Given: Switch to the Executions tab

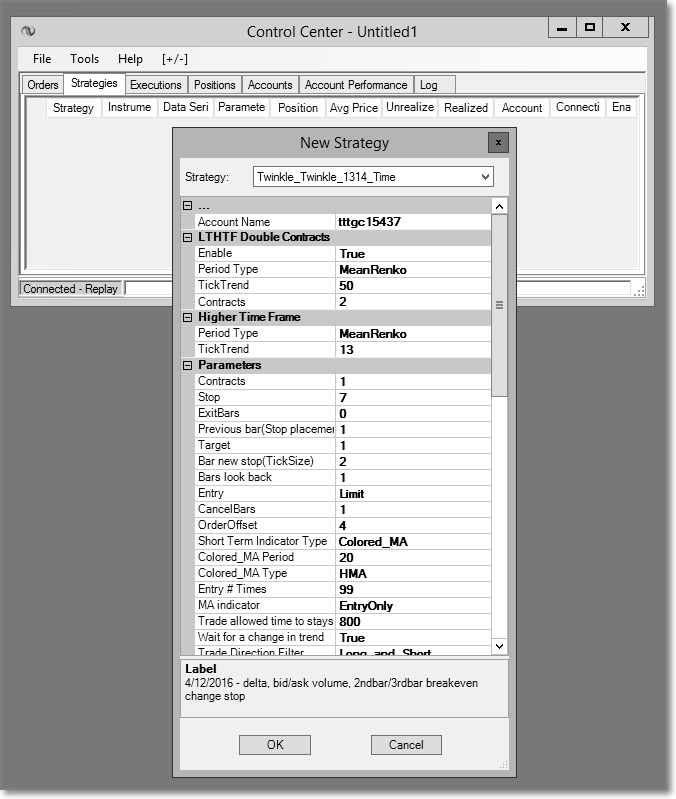Looking at the screenshot, I should click(155, 85).
